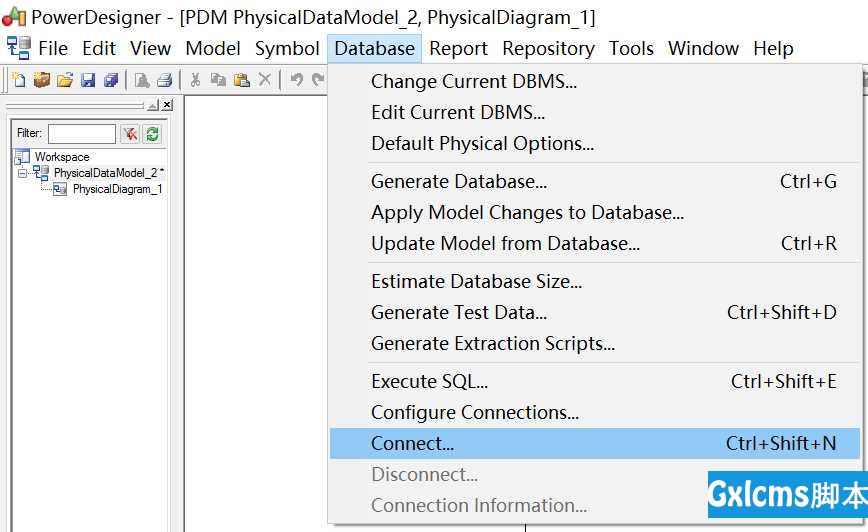
Task: Click the Clear Filter icon in browser
Action: (130, 133)
